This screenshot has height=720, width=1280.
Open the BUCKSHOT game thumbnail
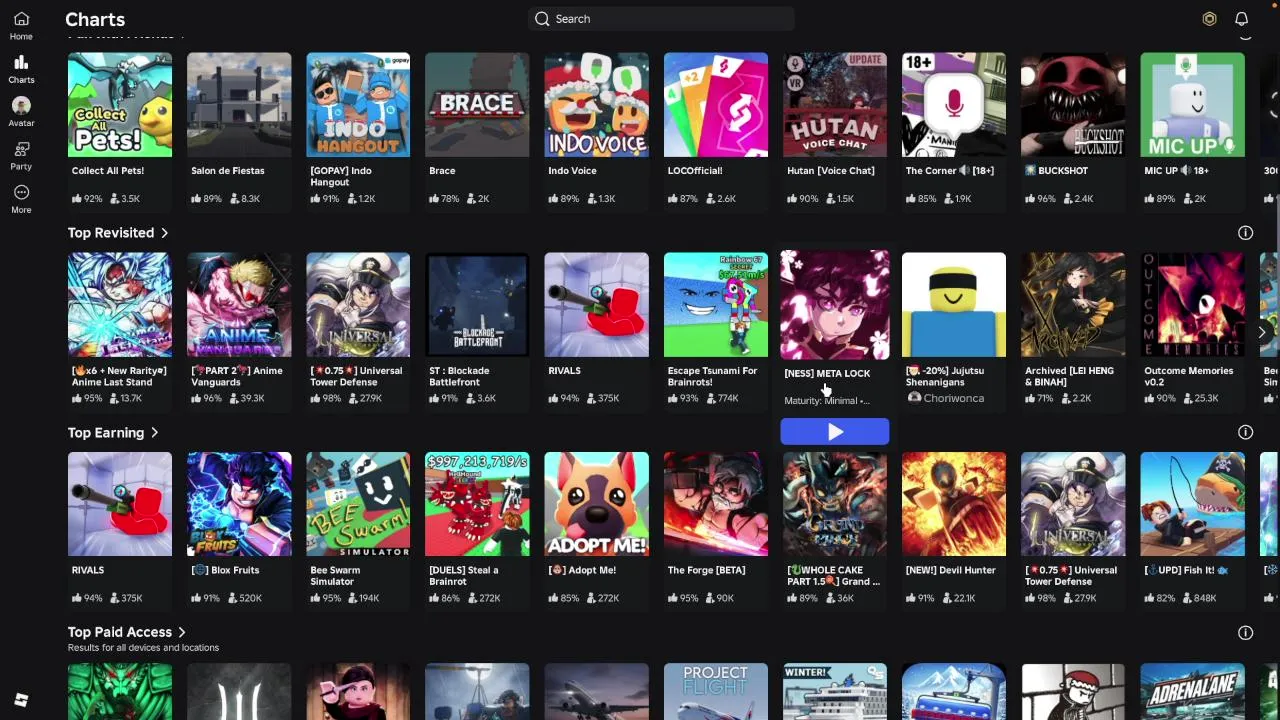point(1073,105)
